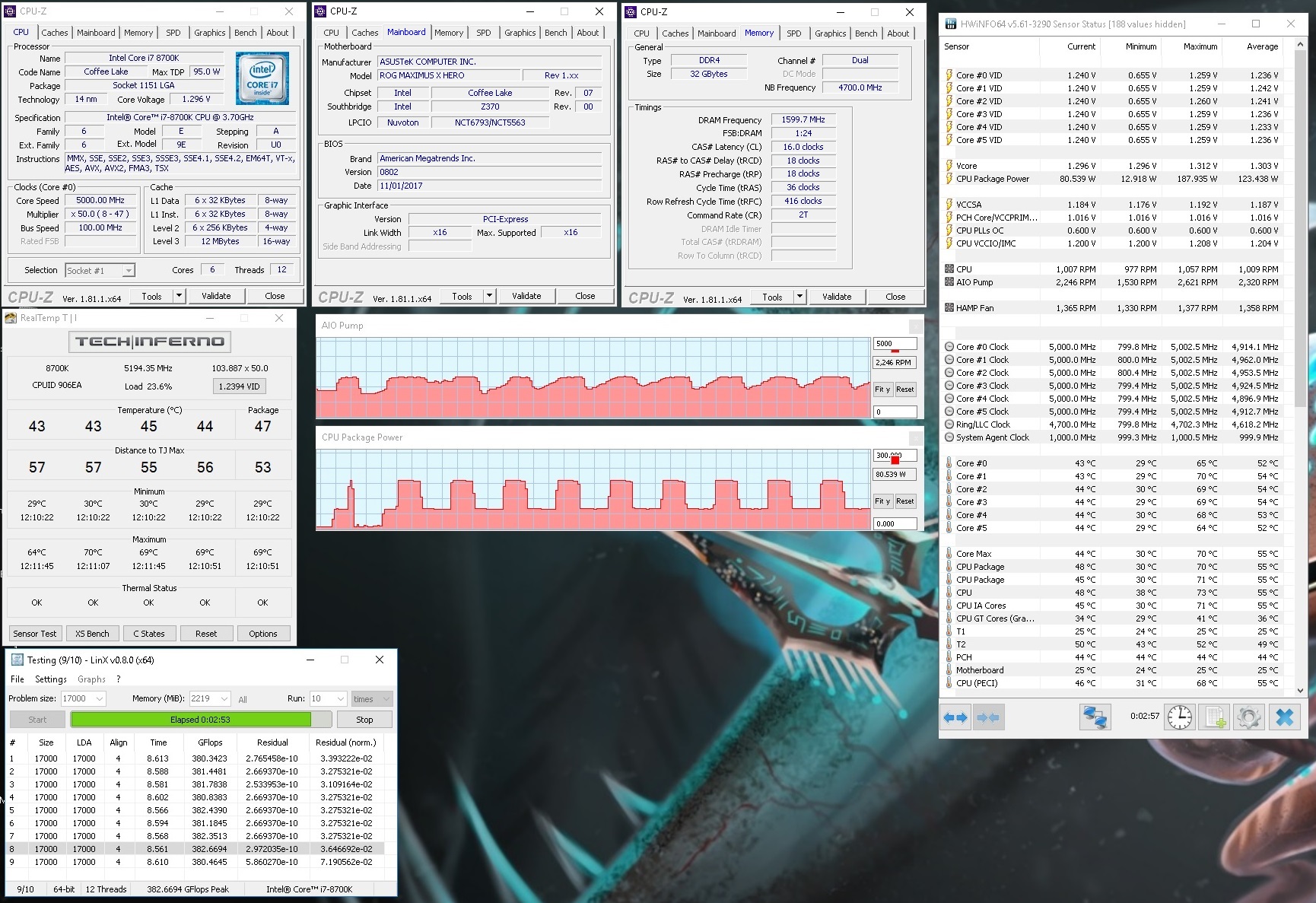
Task: Click the RealTemp title bar app icon
Action: pyautogui.click(x=11, y=317)
